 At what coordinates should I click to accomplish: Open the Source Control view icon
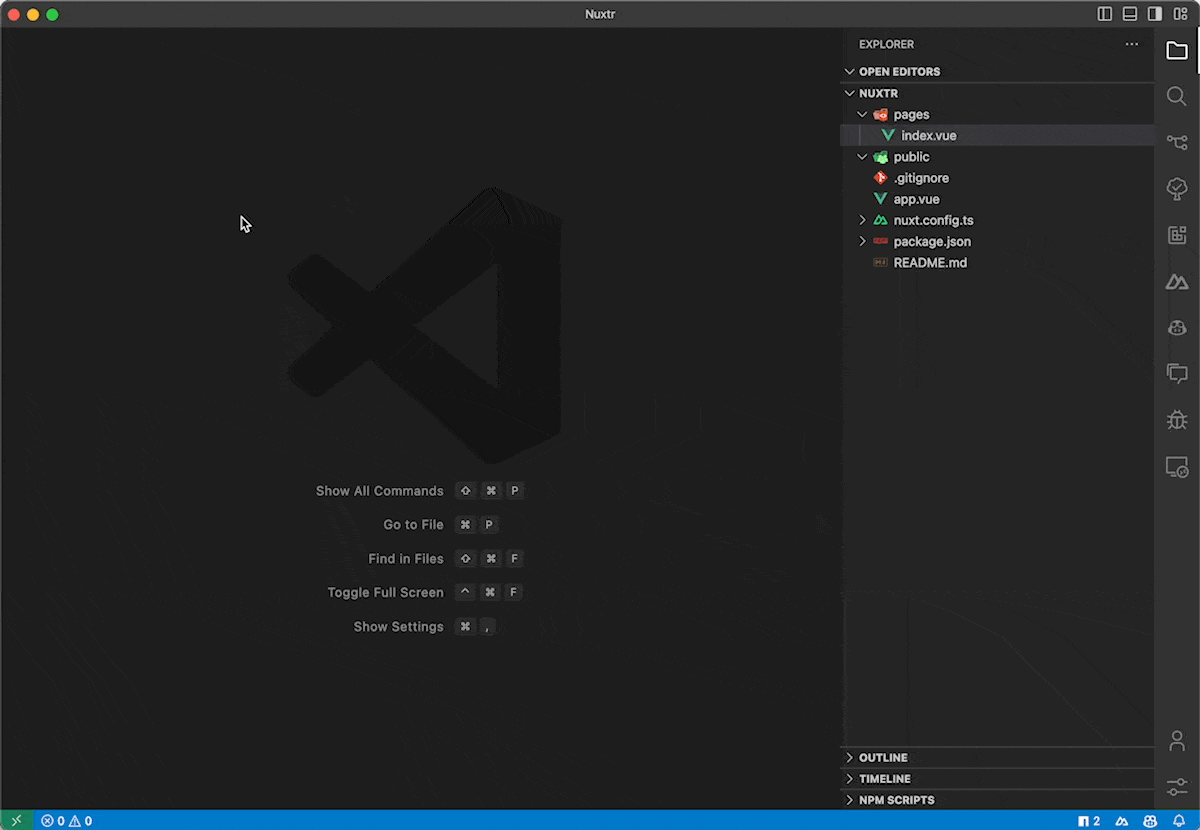coord(1177,142)
